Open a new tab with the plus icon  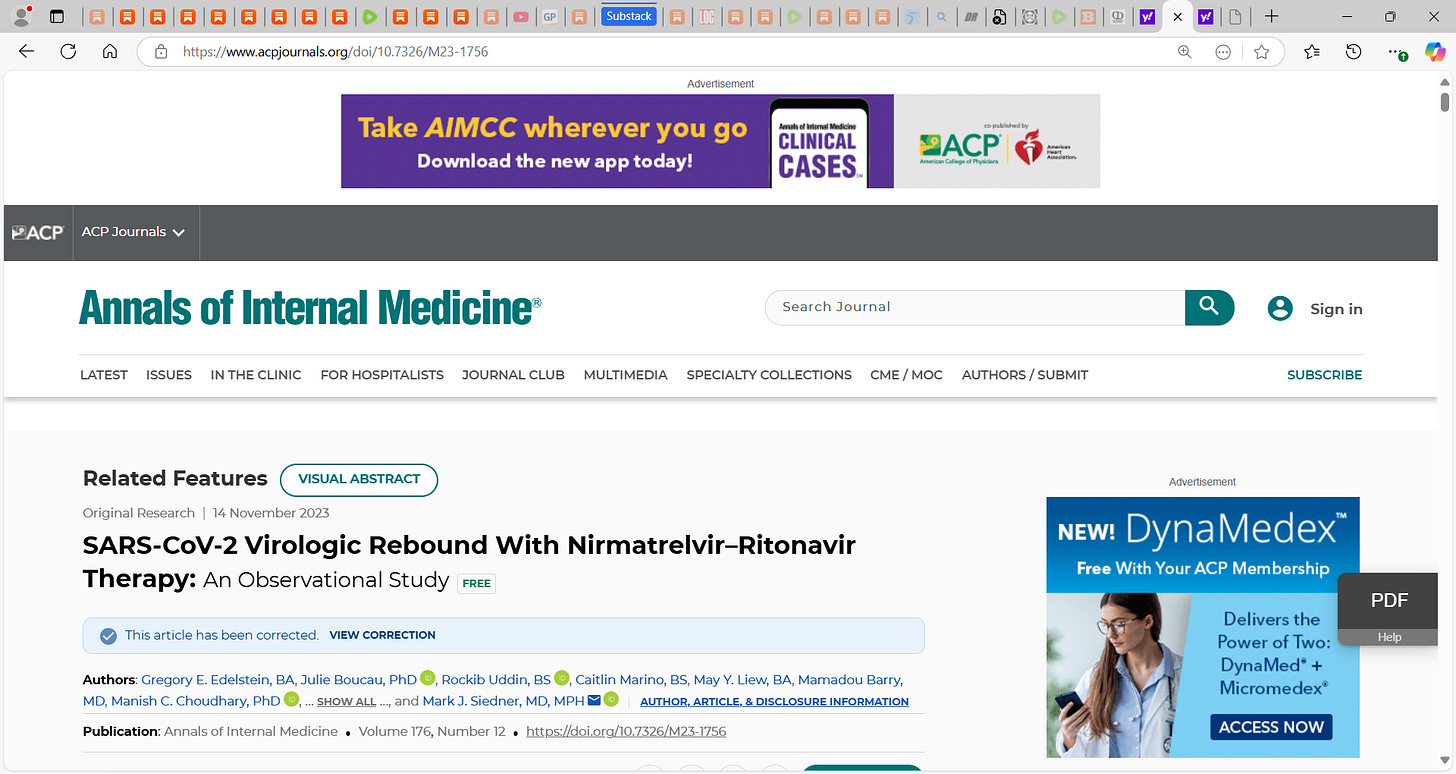(x=1271, y=16)
